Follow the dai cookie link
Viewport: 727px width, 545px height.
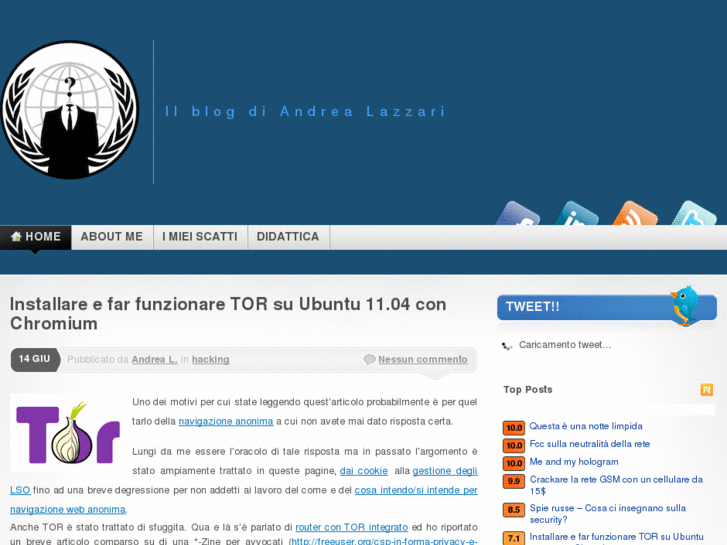[x=364, y=471]
